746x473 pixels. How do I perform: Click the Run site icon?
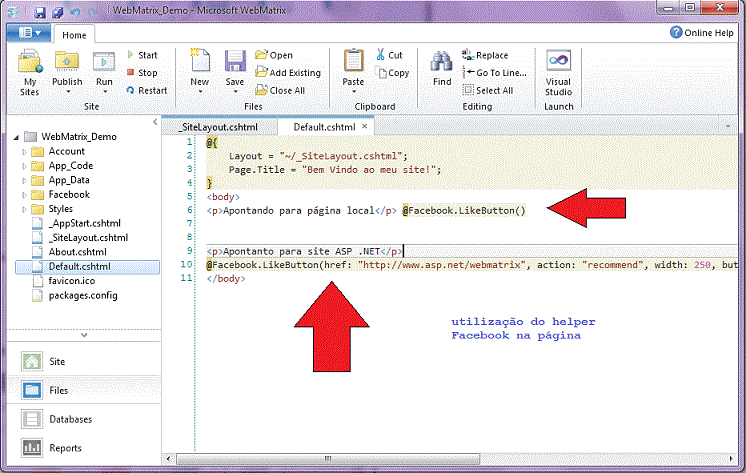(x=104, y=62)
